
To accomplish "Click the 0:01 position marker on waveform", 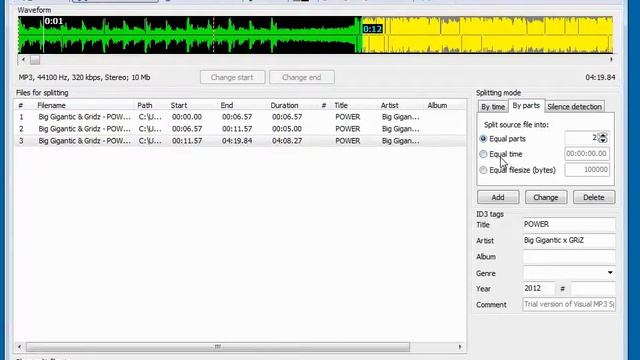I will pyautogui.click(x=53, y=21).
